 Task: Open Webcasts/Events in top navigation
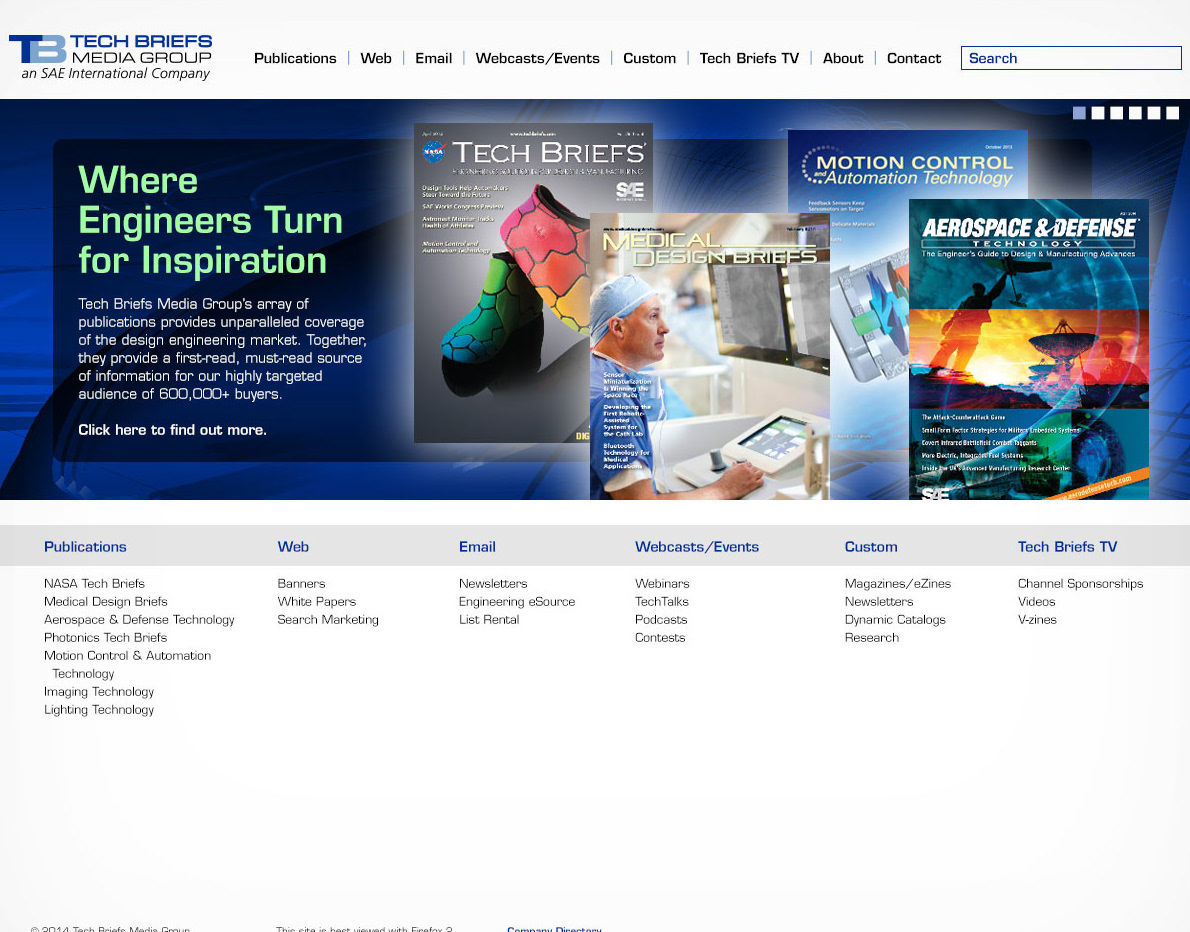pos(537,58)
